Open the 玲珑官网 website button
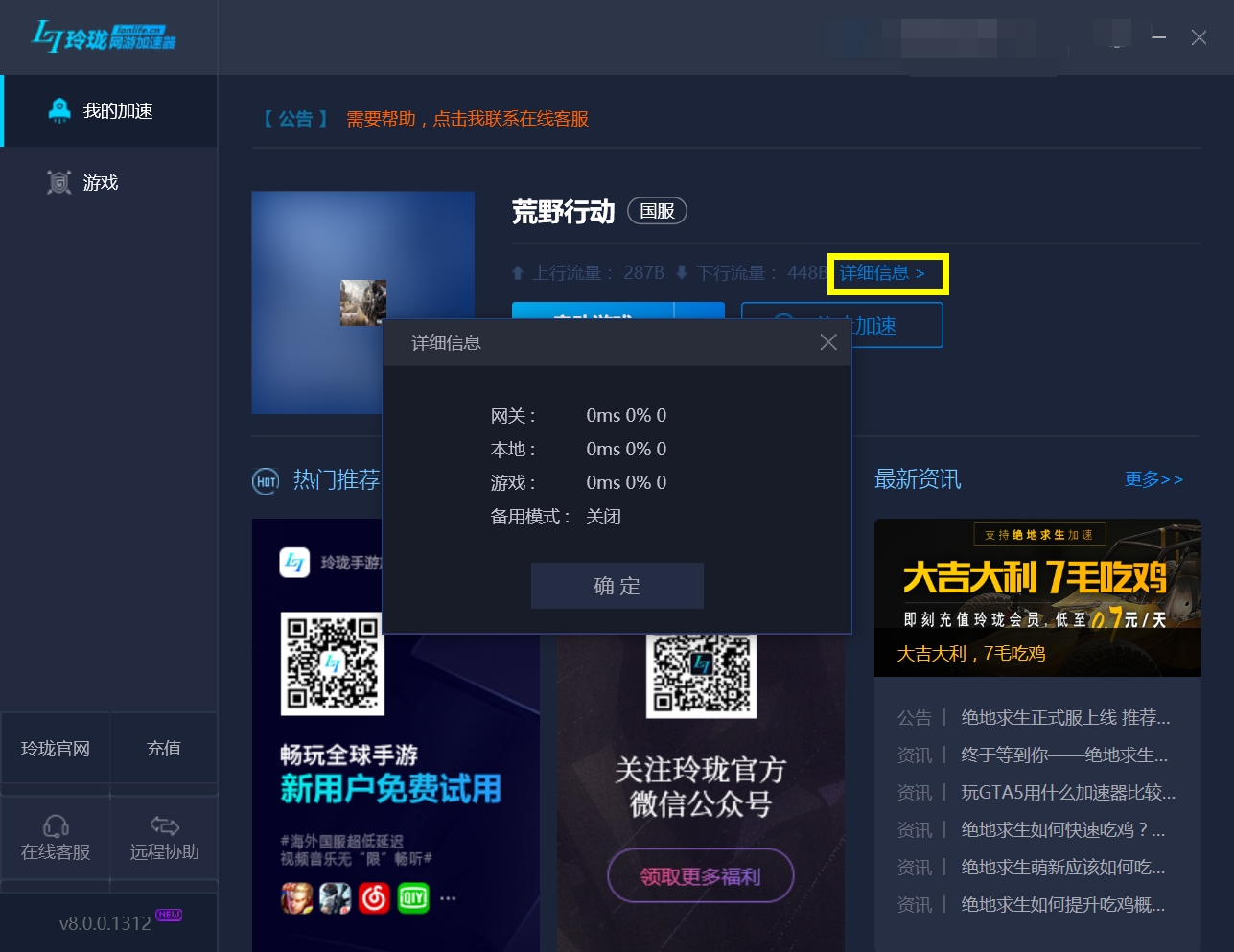Viewport: 1234px width, 952px height. 56,749
